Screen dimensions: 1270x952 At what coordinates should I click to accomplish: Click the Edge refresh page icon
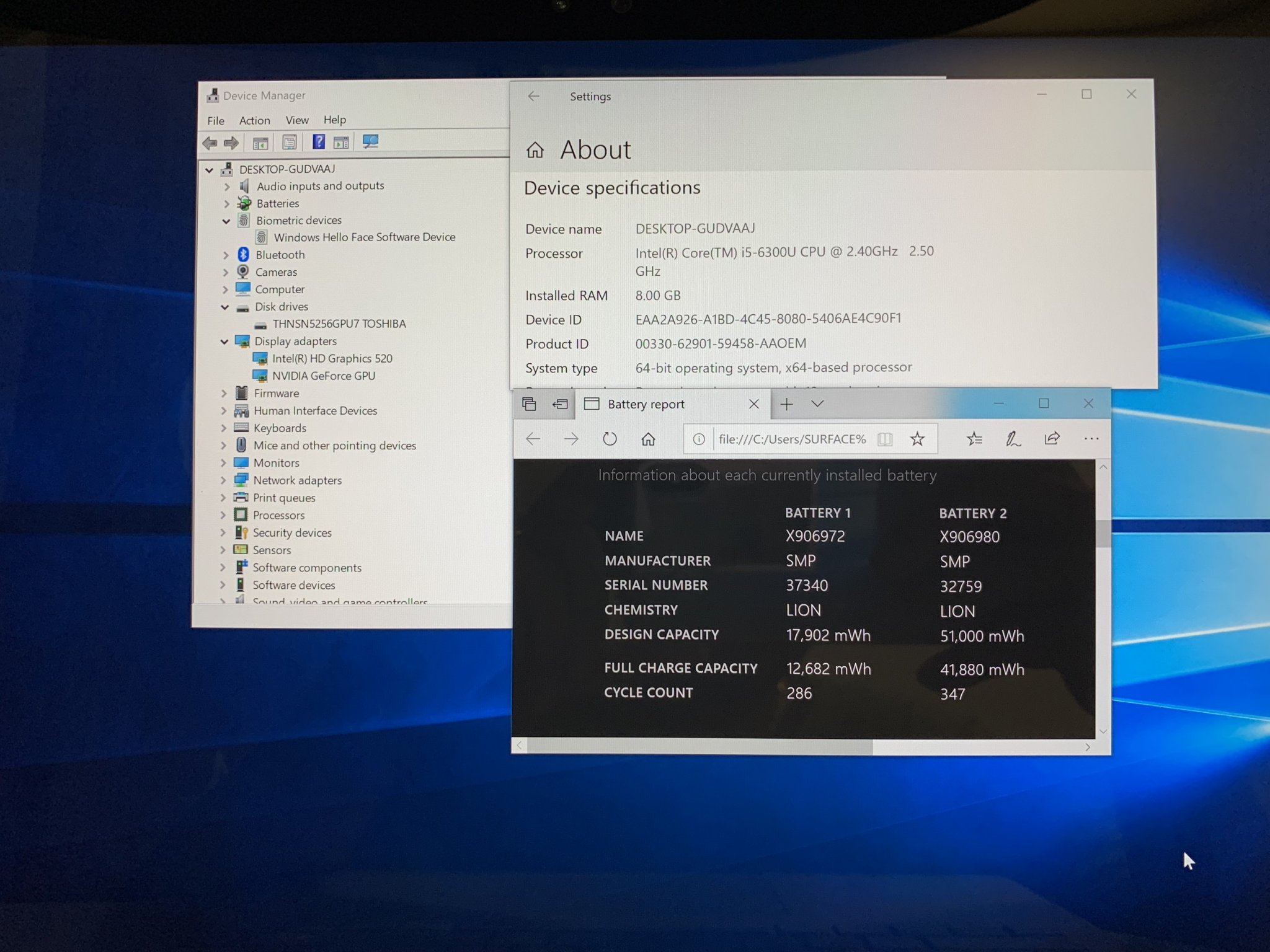click(x=610, y=439)
